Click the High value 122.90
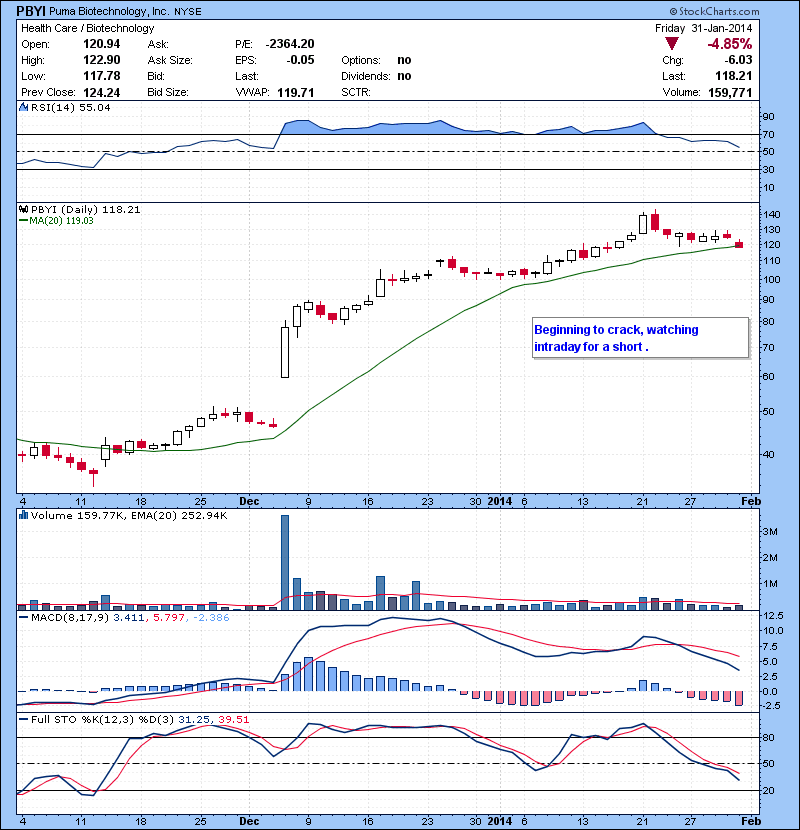The width and height of the screenshot is (800, 830). tap(102, 60)
